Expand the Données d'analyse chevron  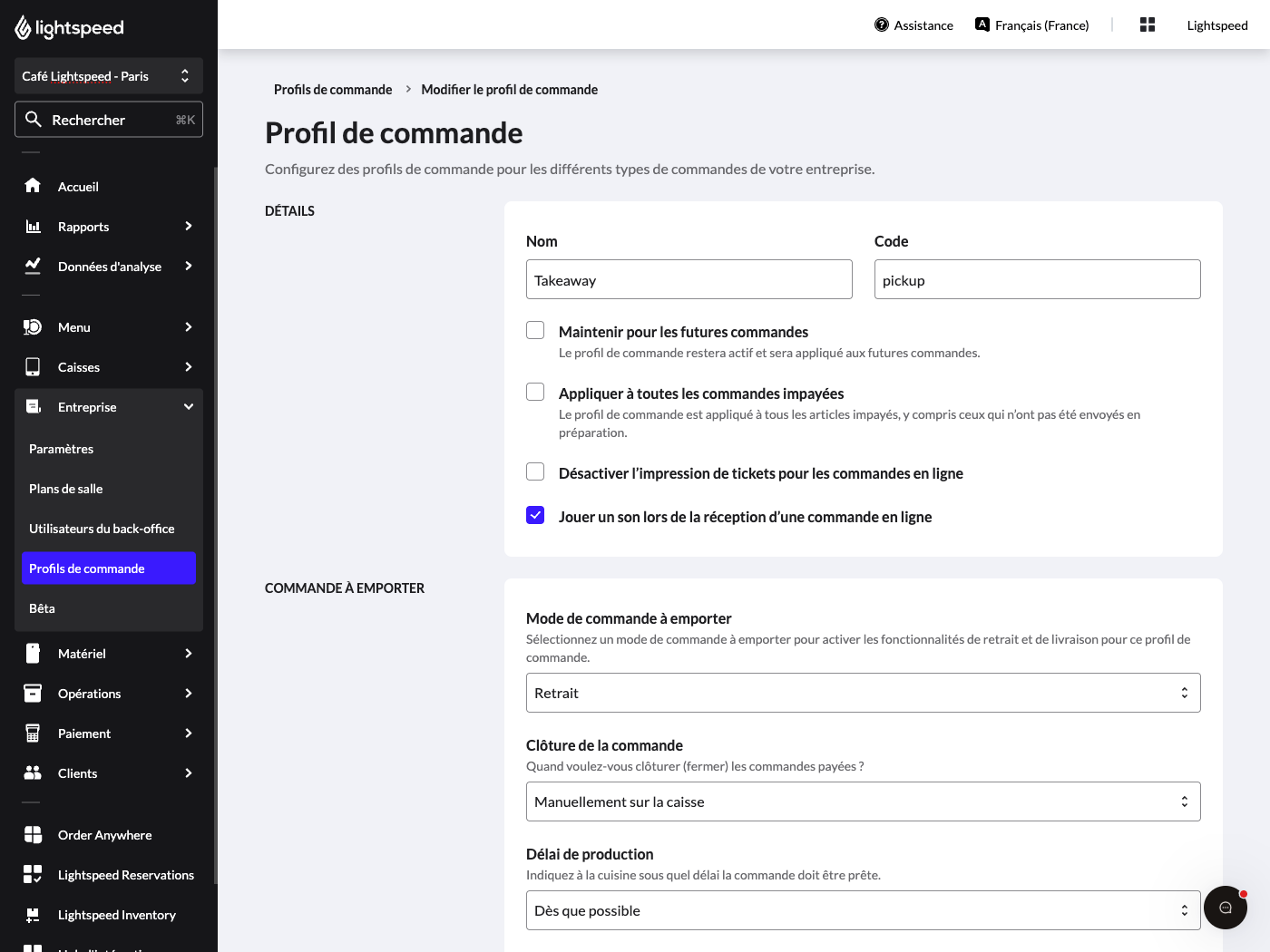click(x=189, y=266)
